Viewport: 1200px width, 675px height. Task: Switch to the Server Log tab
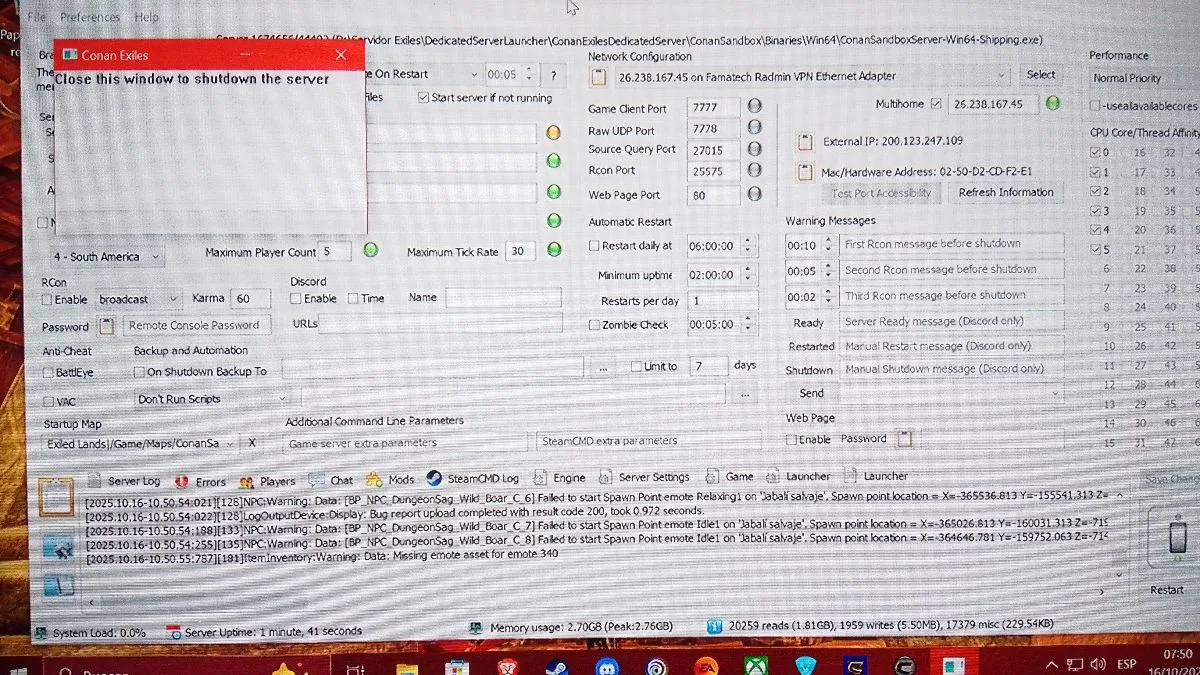[123, 481]
